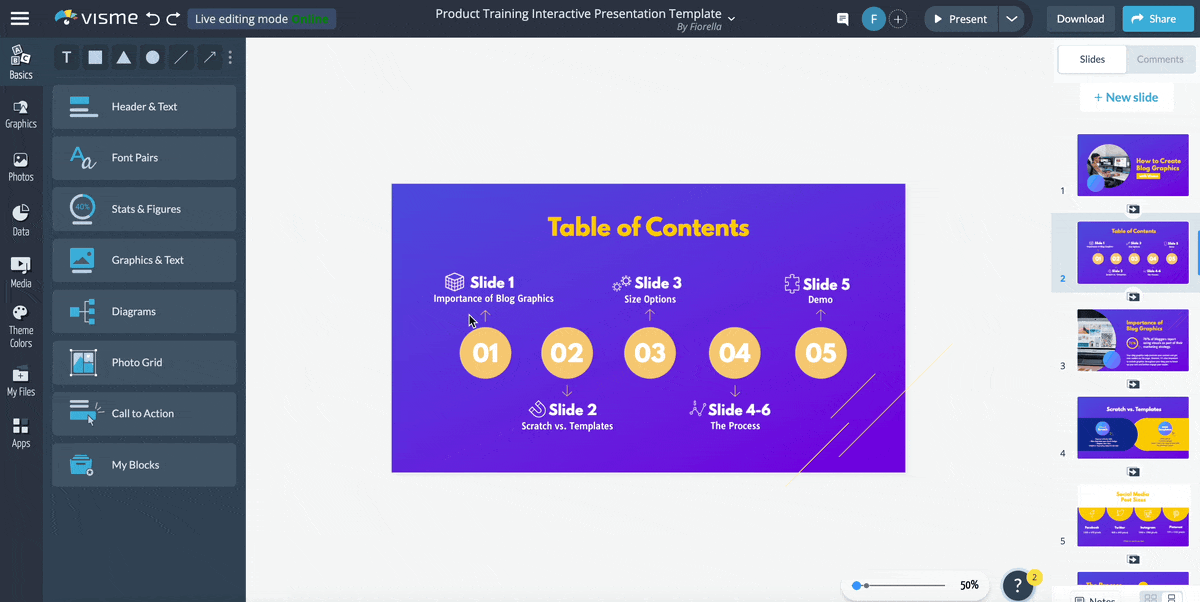Click the Download button

(1080, 18)
